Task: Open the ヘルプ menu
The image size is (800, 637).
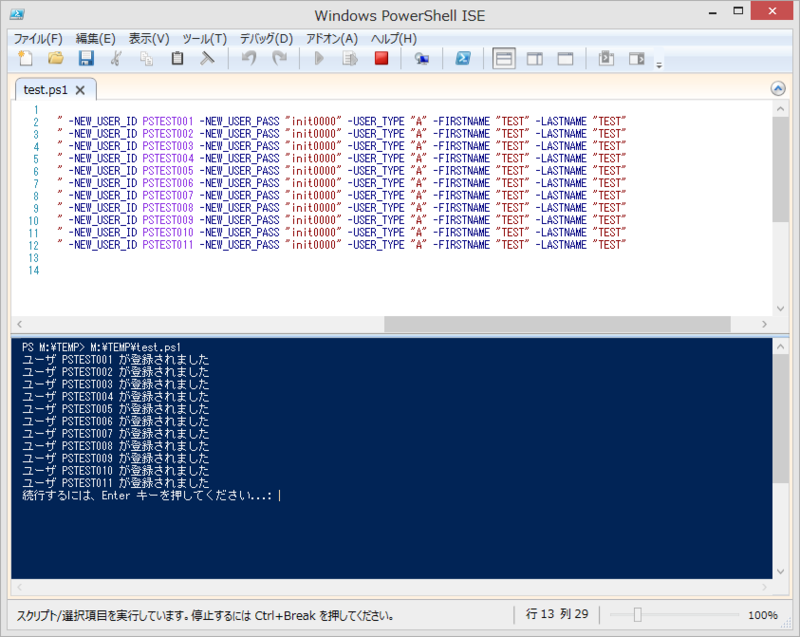Action: point(394,38)
